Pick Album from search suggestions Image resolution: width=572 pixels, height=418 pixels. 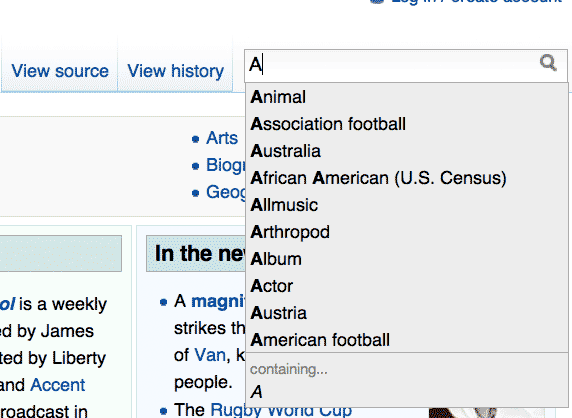tap(407, 259)
